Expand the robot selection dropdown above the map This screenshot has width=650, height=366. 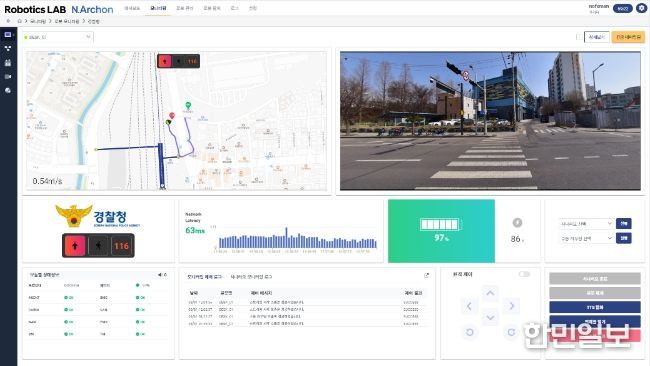click(58, 37)
